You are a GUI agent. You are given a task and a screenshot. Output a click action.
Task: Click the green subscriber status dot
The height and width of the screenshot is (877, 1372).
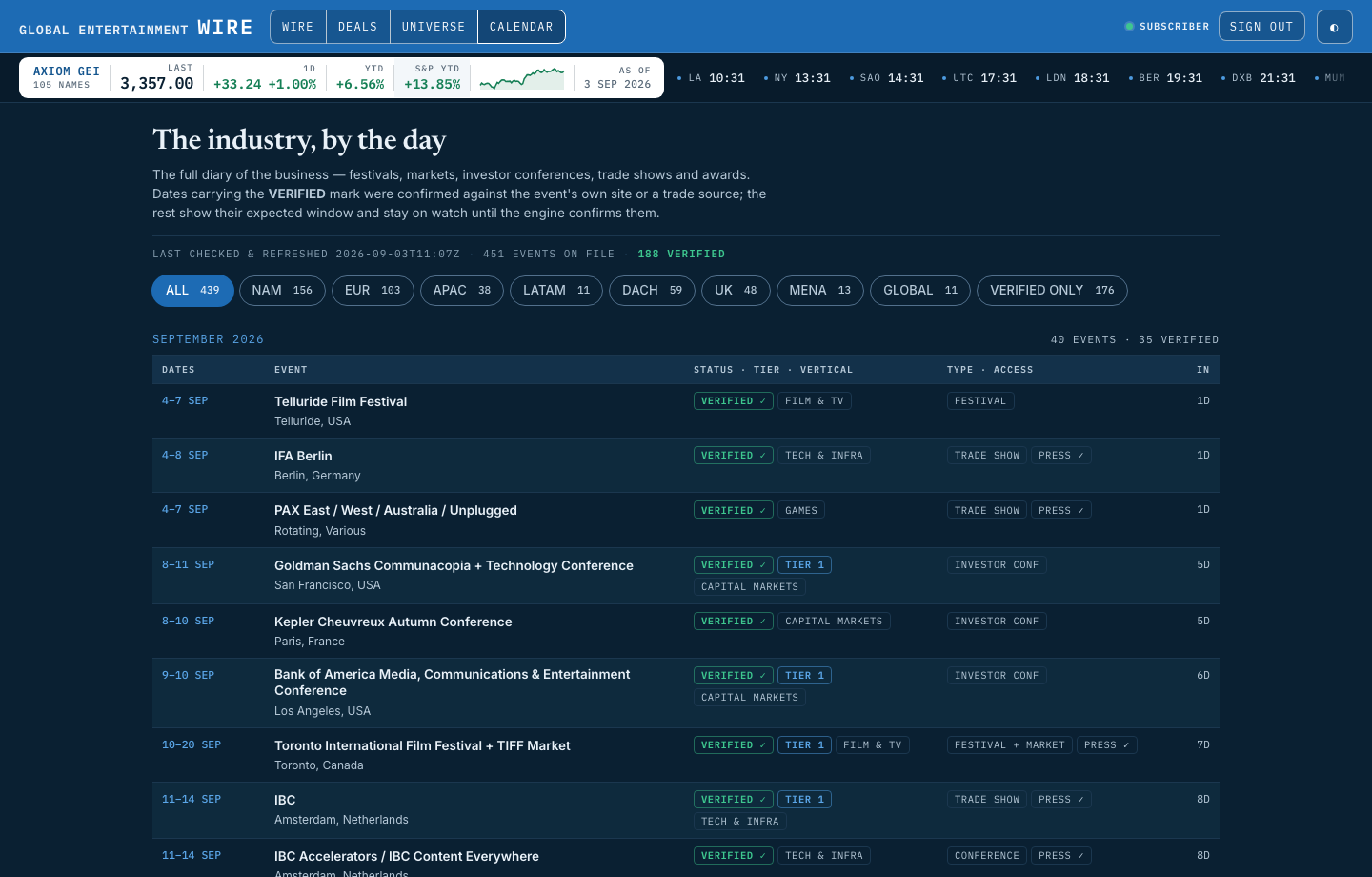pos(1129,27)
